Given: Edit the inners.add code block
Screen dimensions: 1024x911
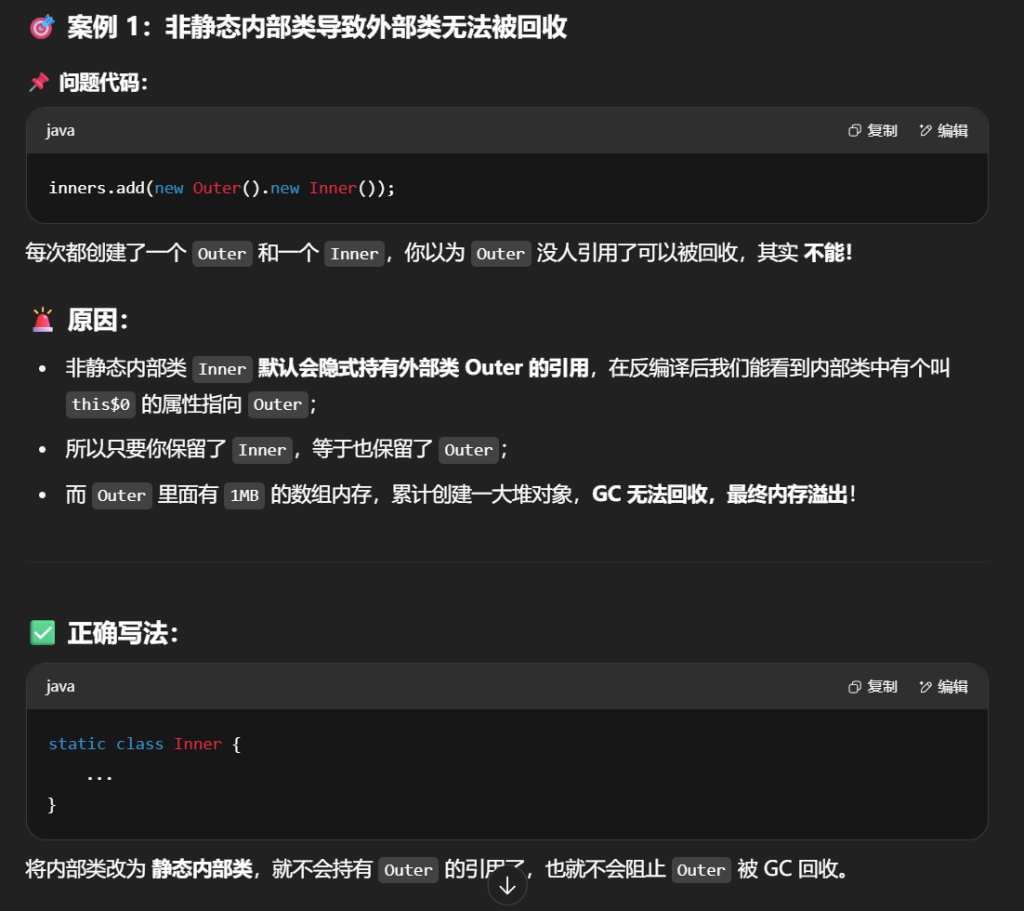Looking at the screenshot, I should (943, 131).
